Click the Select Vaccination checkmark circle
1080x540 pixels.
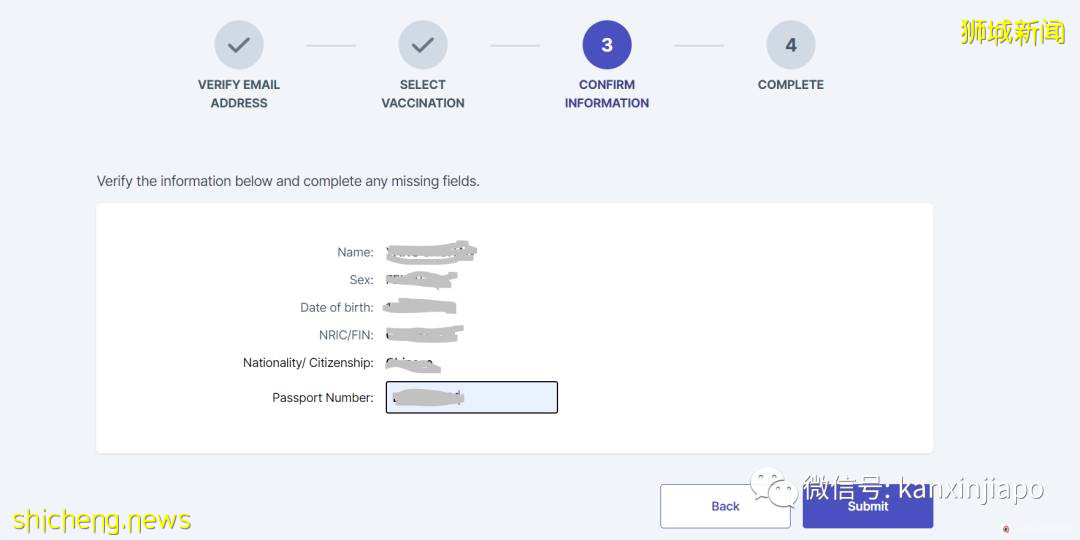(423, 45)
